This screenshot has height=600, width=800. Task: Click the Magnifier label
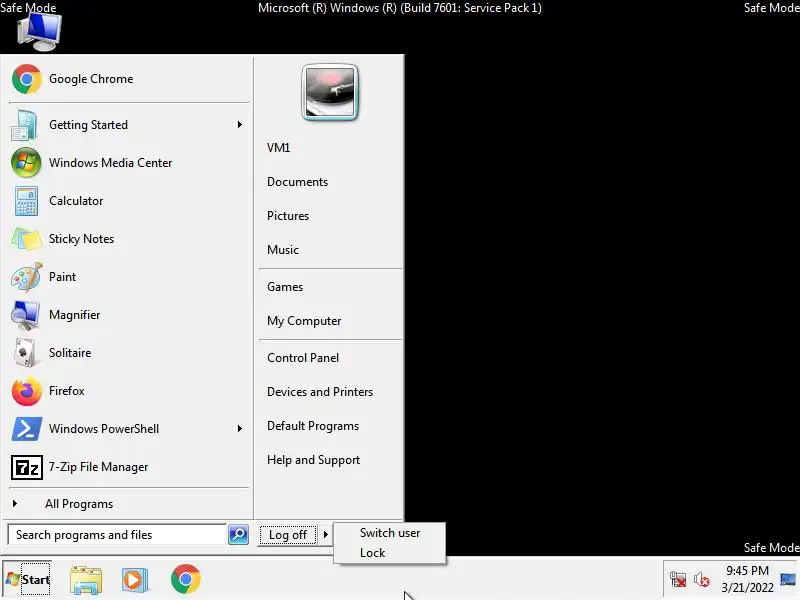click(x=74, y=315)
